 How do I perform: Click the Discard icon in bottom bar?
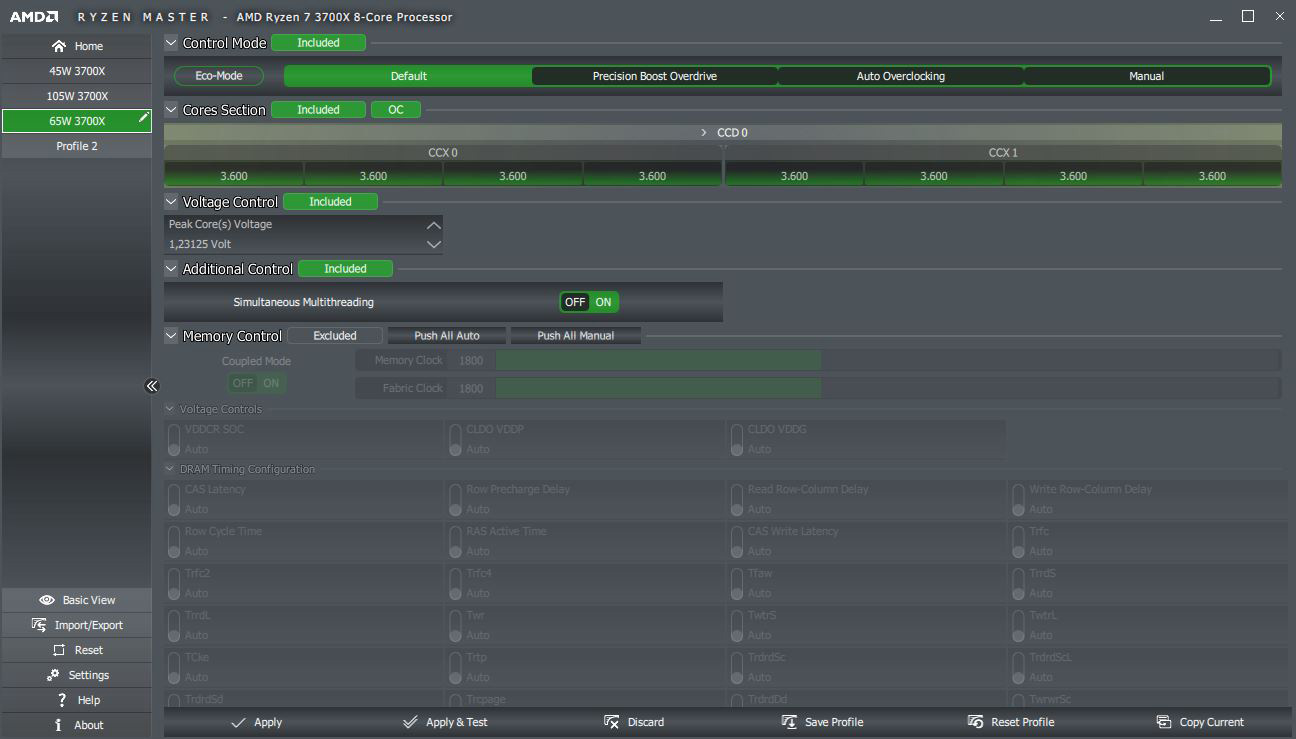pos(612,722)
